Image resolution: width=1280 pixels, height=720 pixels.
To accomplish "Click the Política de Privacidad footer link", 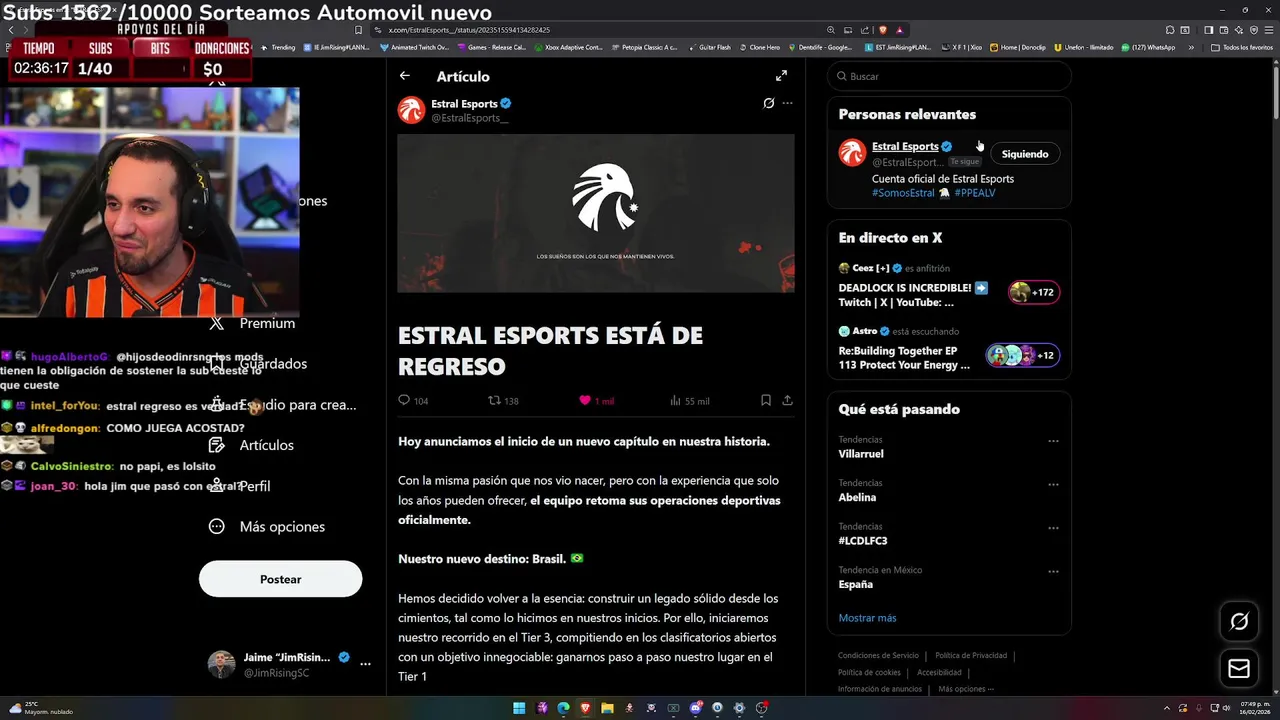I will pos(971,656).
